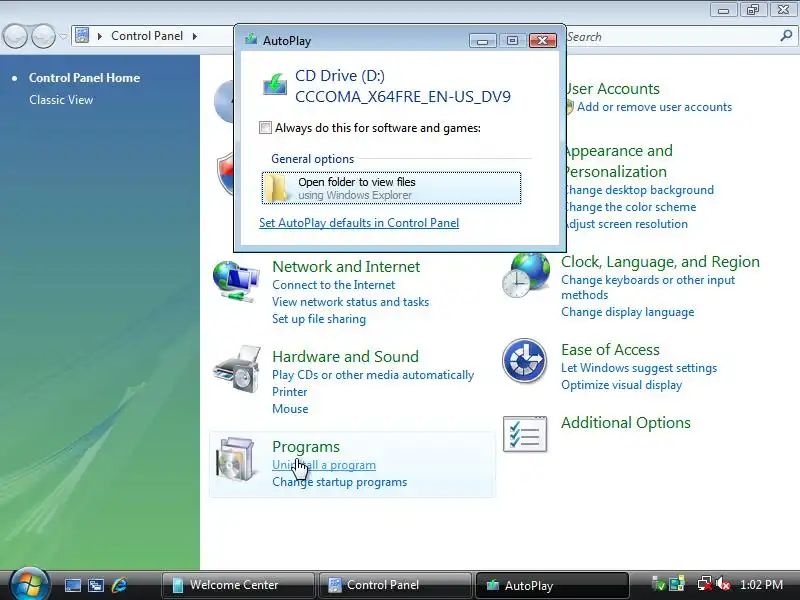Viewport: 800px width, 600px height.
Task: Open the Printer link
Action: pyautogui.click(x=289, y=392)
